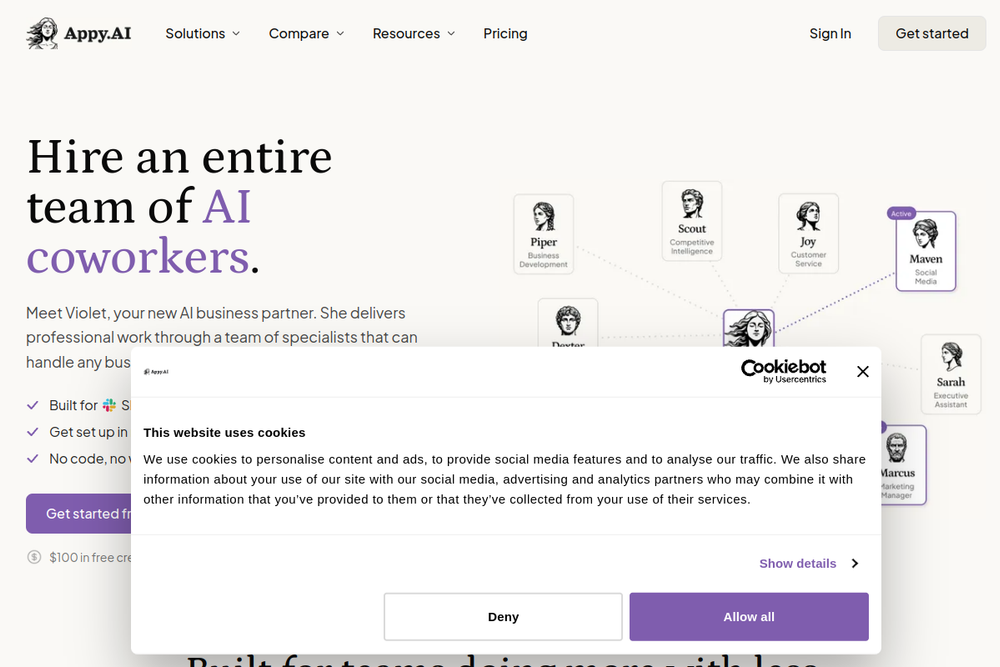
Task: Click the Sign In link
Action: tap(830, 33)
